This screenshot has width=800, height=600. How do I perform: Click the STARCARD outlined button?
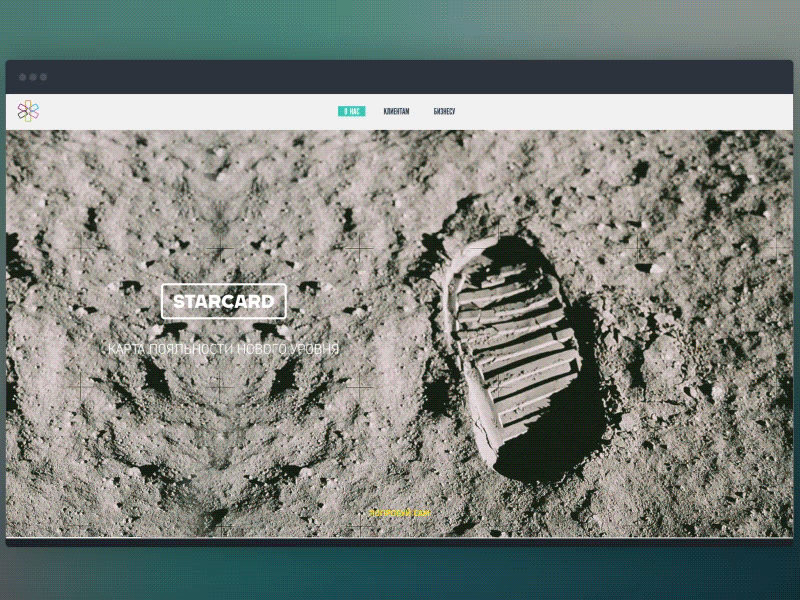[x=223, y=301]
